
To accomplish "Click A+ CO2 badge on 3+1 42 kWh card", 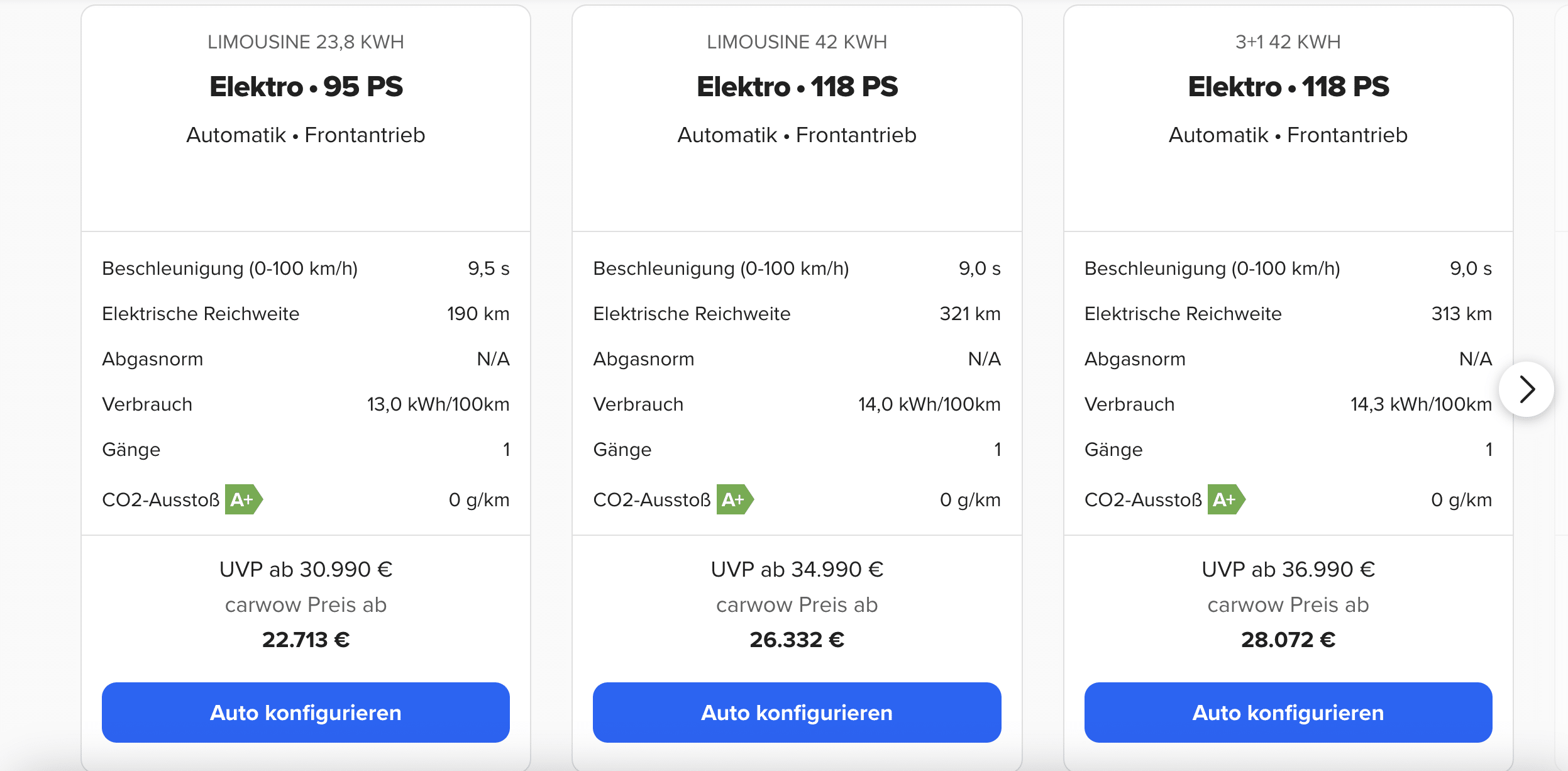I will click(x=1226, y=499).
